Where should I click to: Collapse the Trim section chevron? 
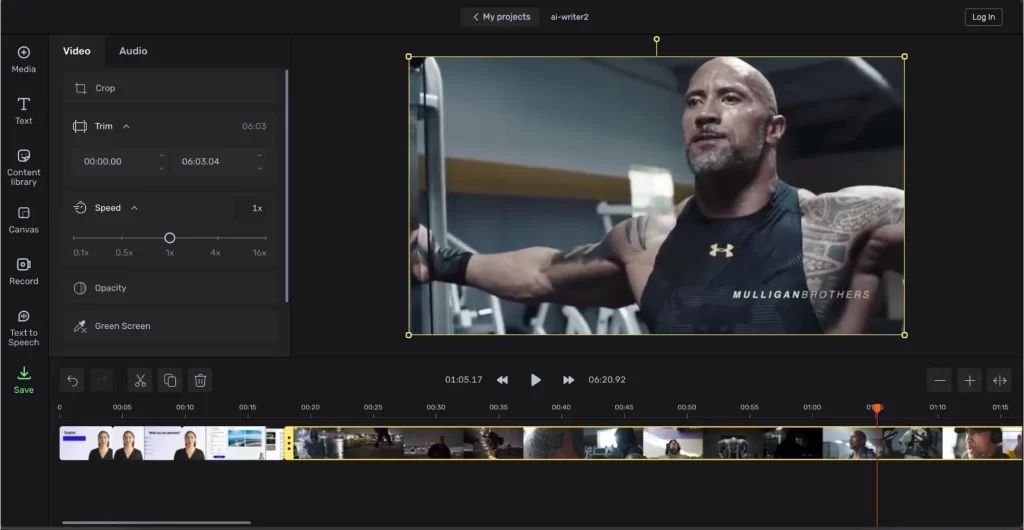(x=126, y=127)
